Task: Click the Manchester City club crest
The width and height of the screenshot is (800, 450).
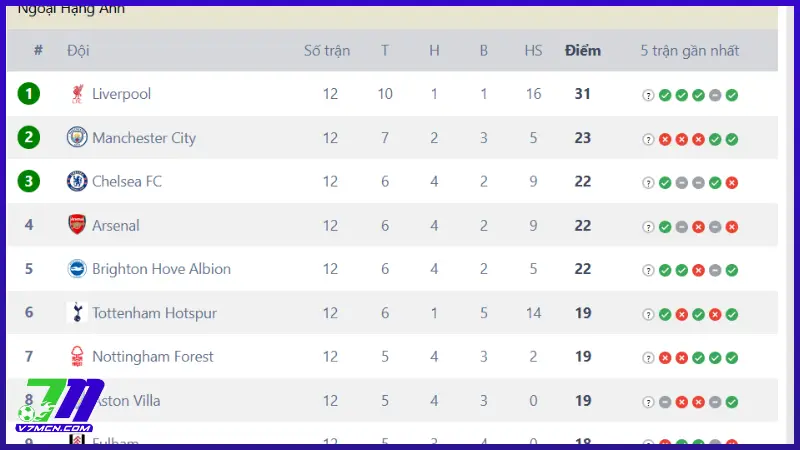Action: coord(77,138)
